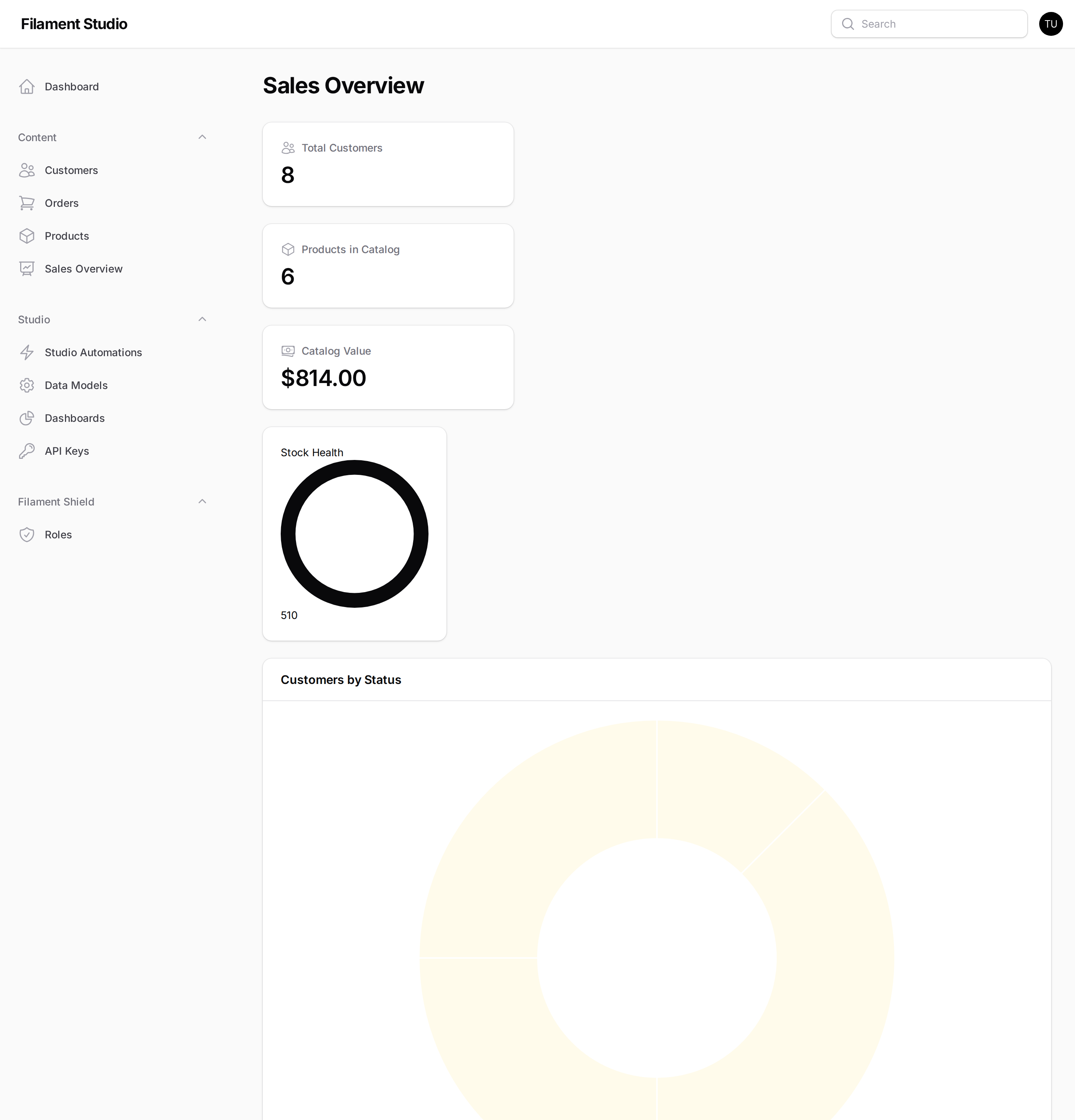Open the Customers page
1075x1120 pixels.
coord(113,170)
